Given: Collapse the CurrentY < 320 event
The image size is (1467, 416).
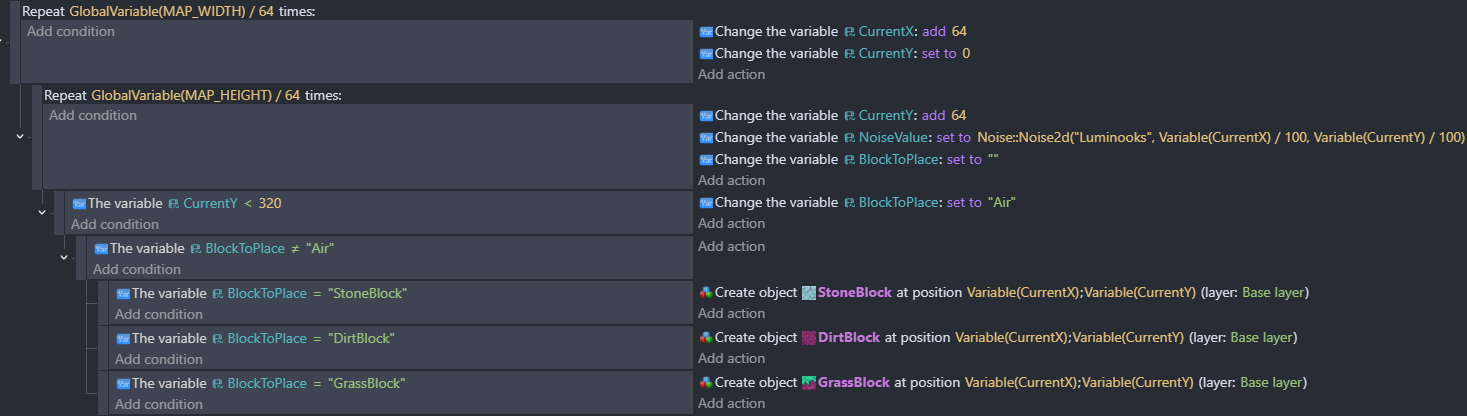Looking at the screenshot, I should click(x=42, y=212).
